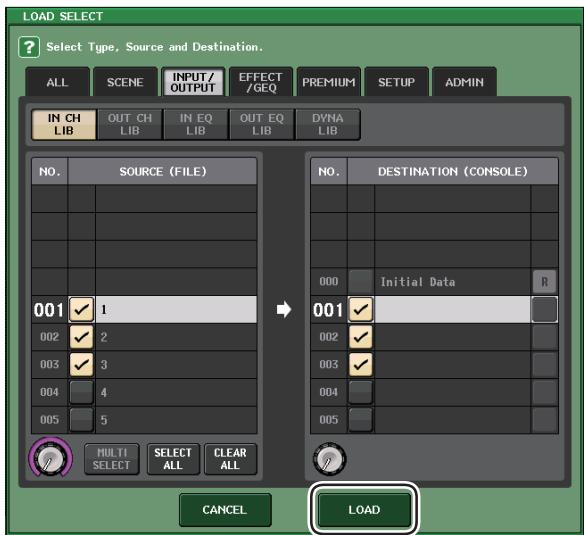Select source file name '1' row
The width and height of the screenshot is (584, 535).
coord(176,309)
